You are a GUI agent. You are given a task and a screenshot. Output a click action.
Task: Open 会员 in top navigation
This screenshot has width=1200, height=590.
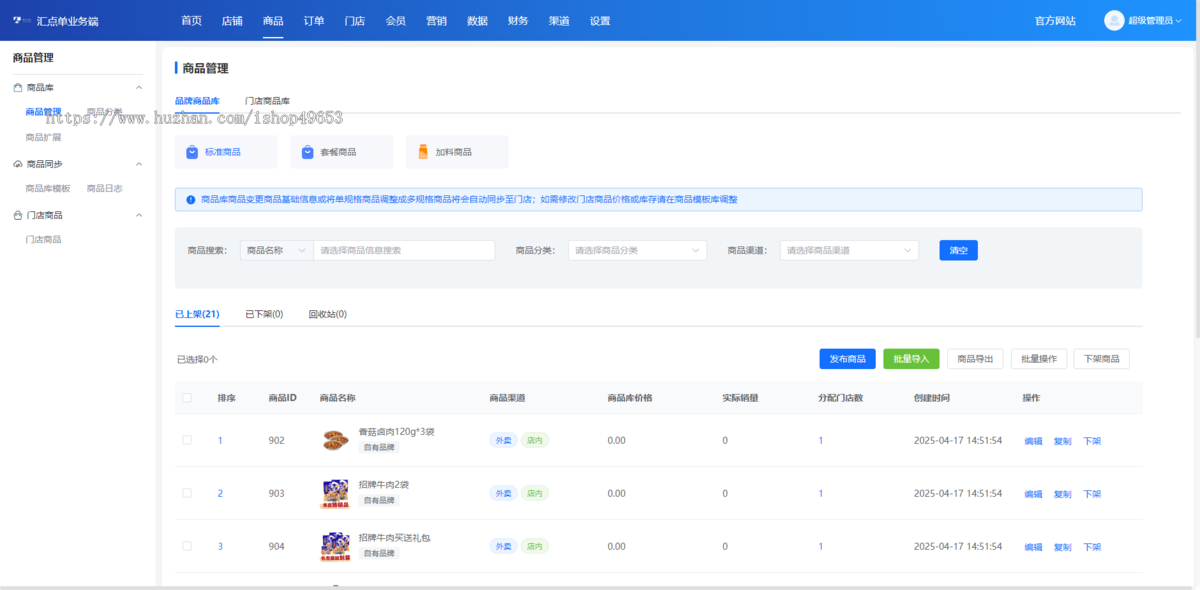click(395, 21)
